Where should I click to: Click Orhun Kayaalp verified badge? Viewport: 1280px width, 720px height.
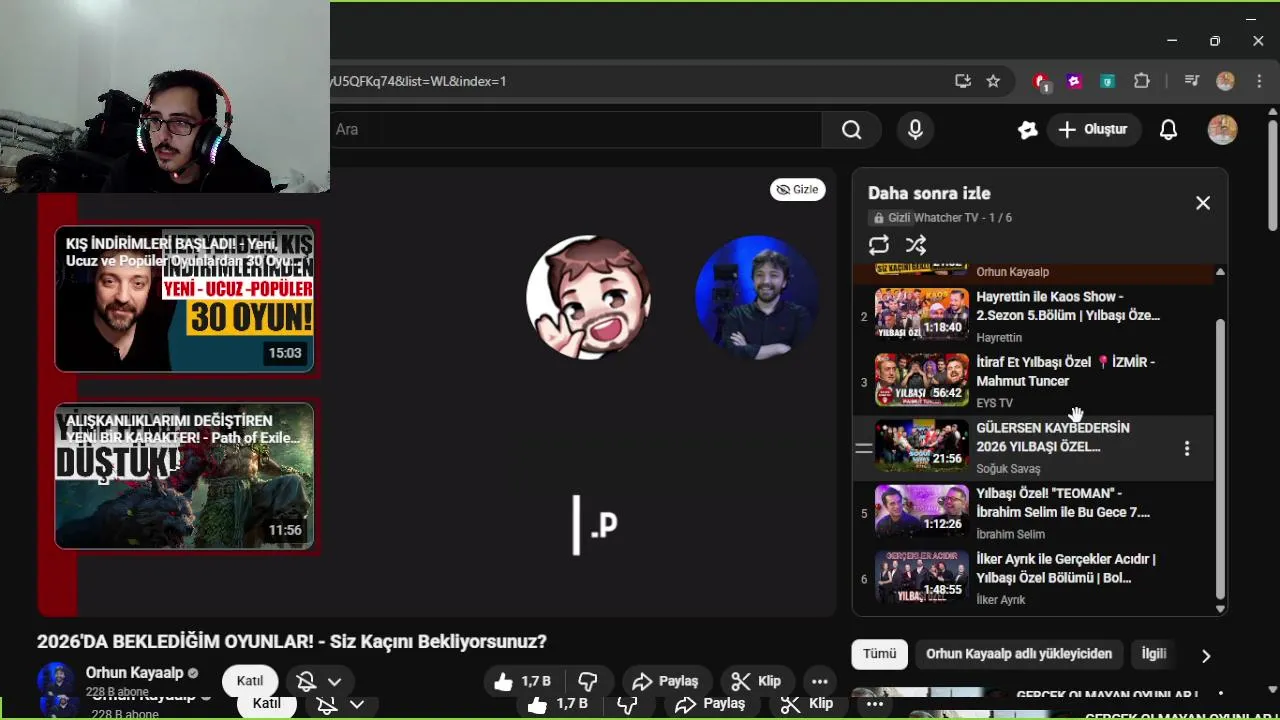(x=193, y=674)
